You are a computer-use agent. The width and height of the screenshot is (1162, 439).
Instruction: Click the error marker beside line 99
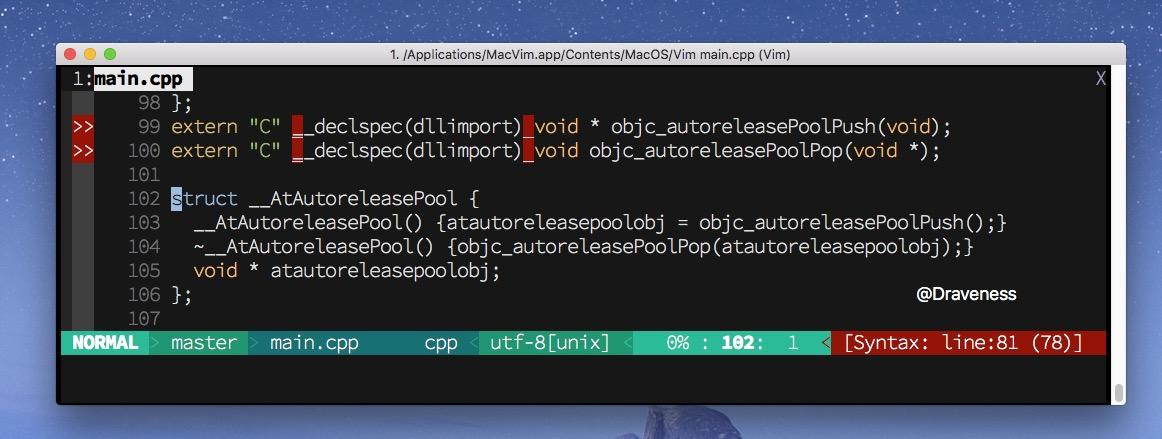tap(83, 127)
